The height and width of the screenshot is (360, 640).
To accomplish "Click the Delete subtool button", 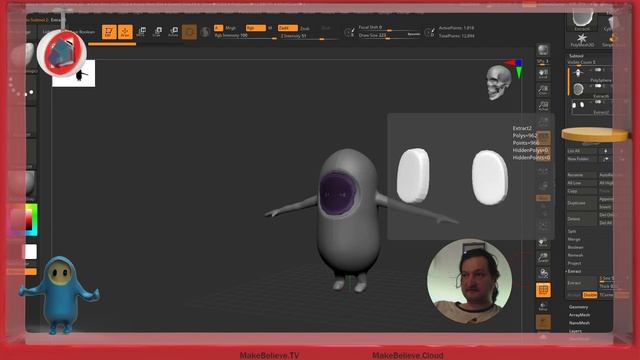I will click(x=582, y=219).
